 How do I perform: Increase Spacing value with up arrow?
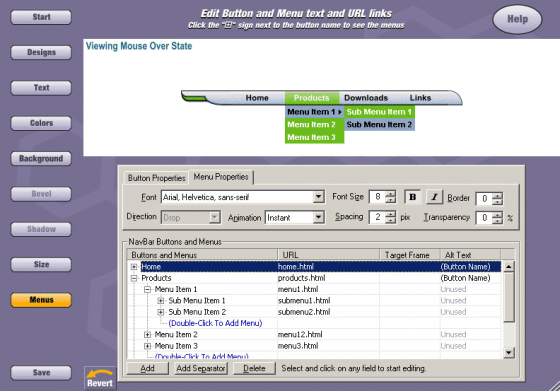tap(391, 214)
